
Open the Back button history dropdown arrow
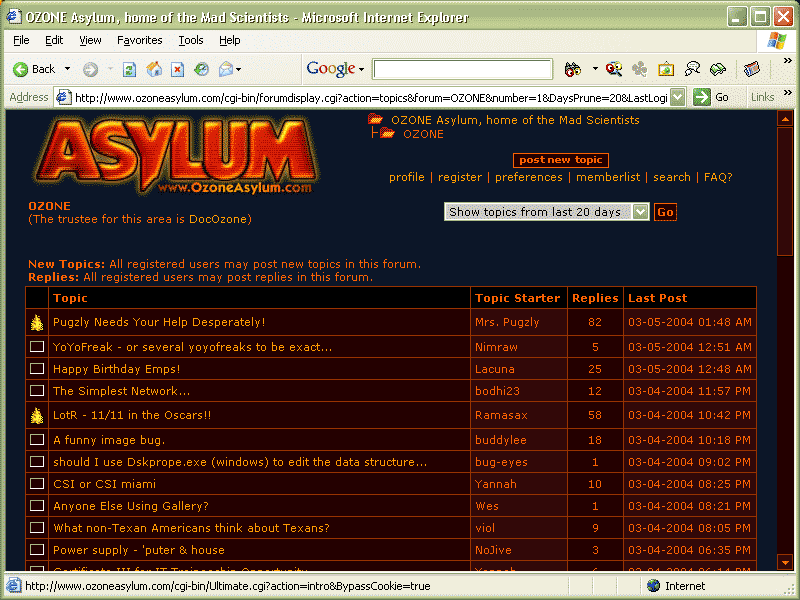(67, 69)
